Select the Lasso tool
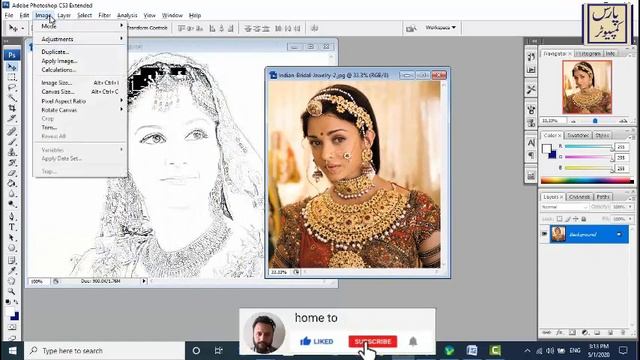 point(12,87)
